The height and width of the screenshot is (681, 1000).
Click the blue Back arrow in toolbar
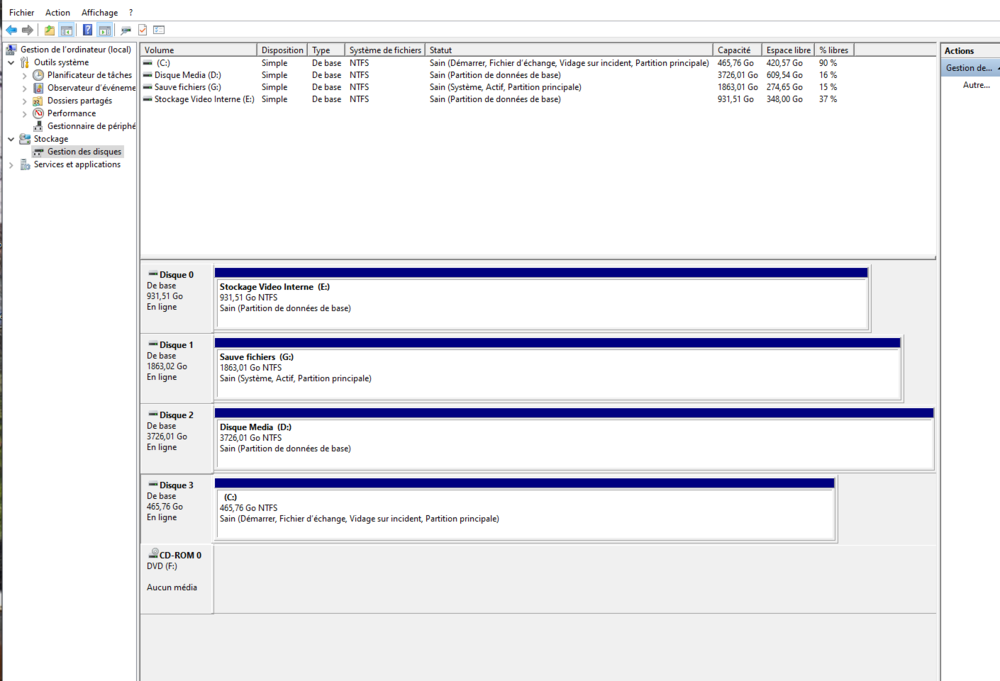tap(11, 30)
